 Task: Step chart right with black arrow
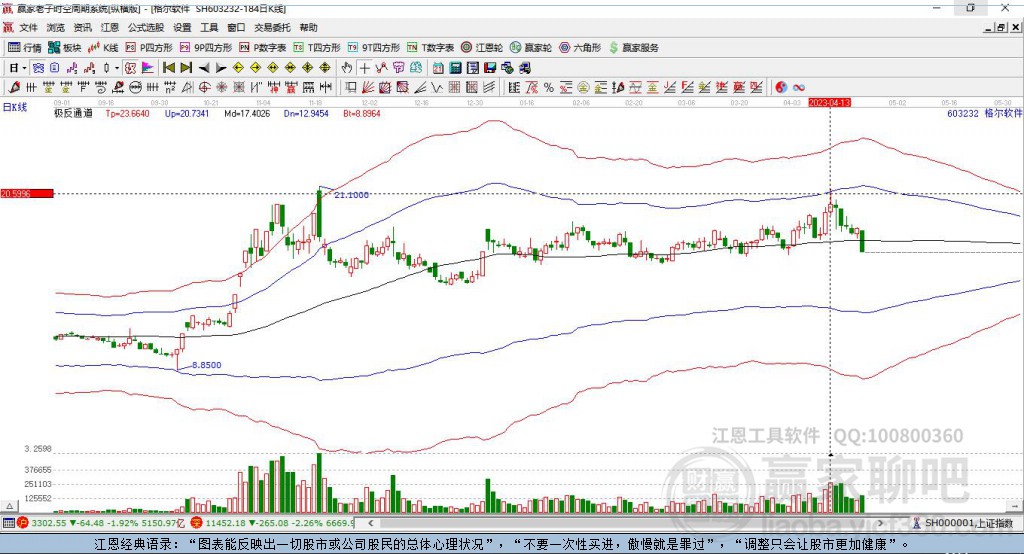click(x=221, y=68)
